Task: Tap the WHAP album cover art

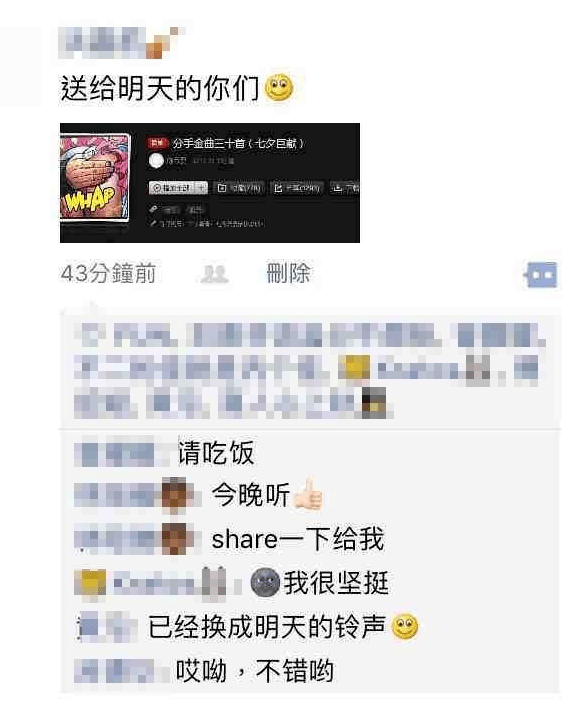Action: (95, 177)
